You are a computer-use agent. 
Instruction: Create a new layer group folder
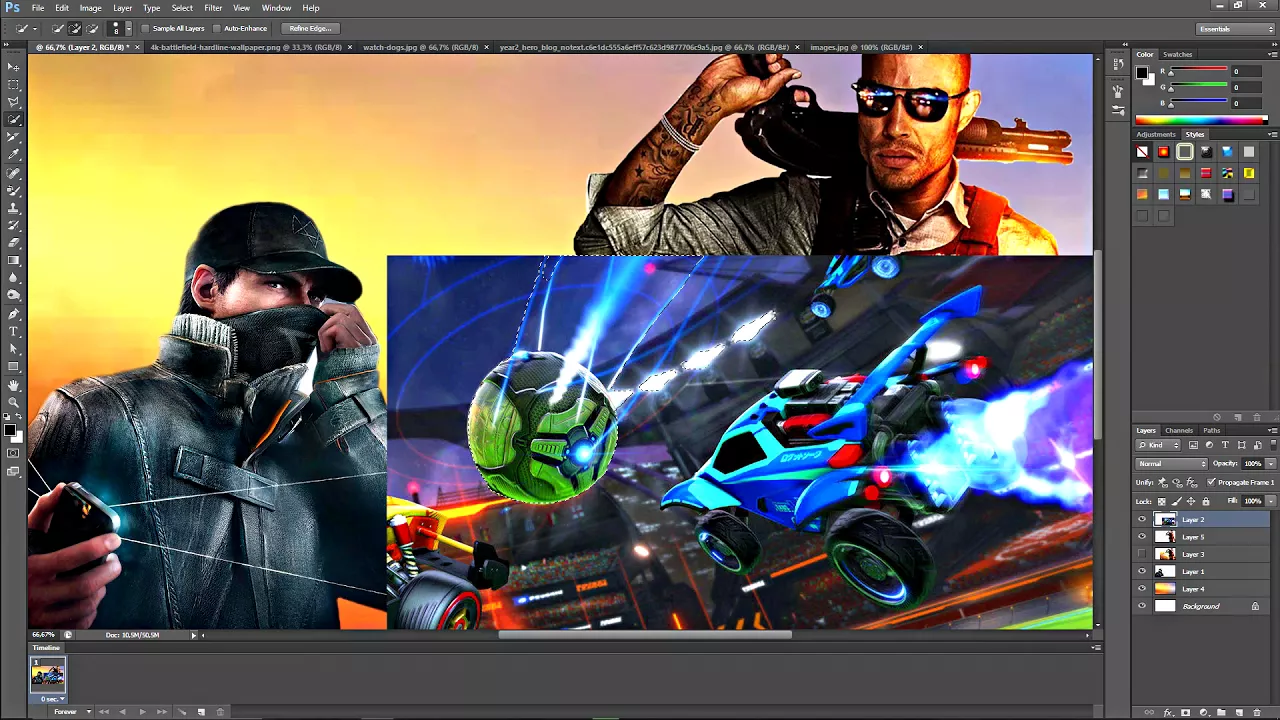1220,713
